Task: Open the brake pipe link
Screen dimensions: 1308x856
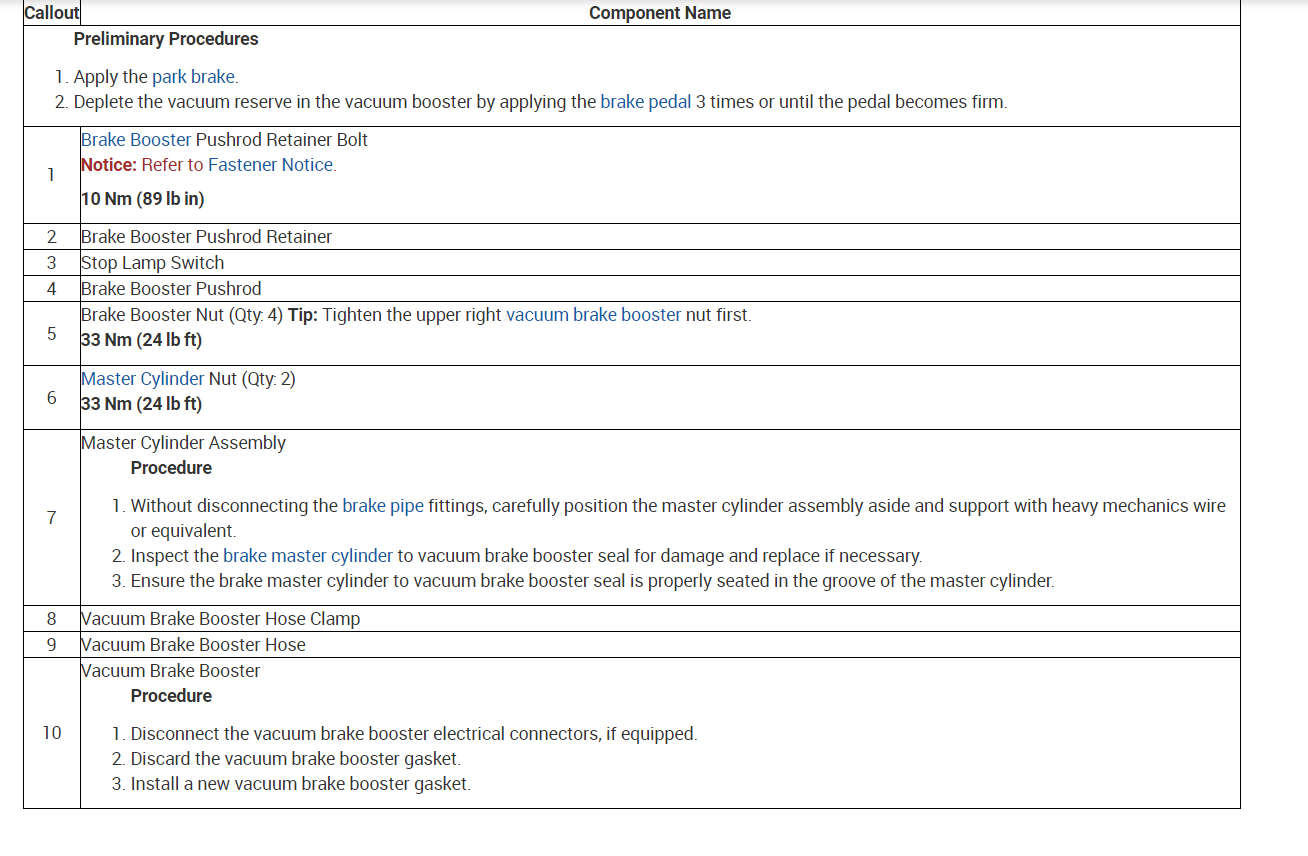Action: 383,506
